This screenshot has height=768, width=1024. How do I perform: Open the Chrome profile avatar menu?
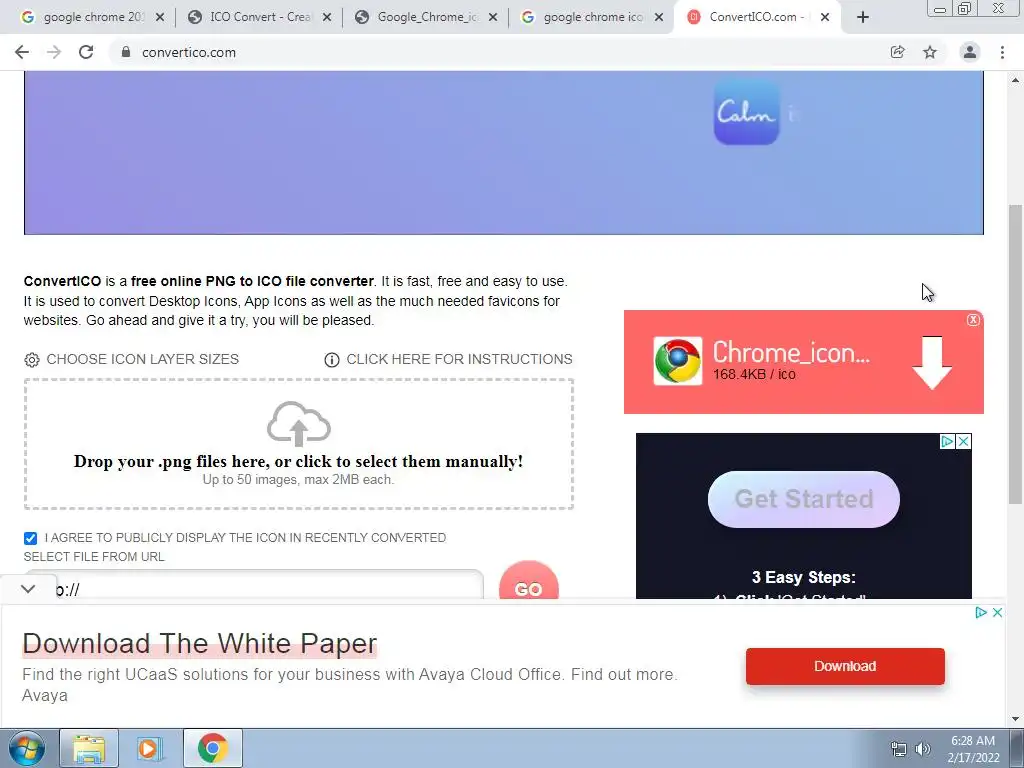coord(970,52)
